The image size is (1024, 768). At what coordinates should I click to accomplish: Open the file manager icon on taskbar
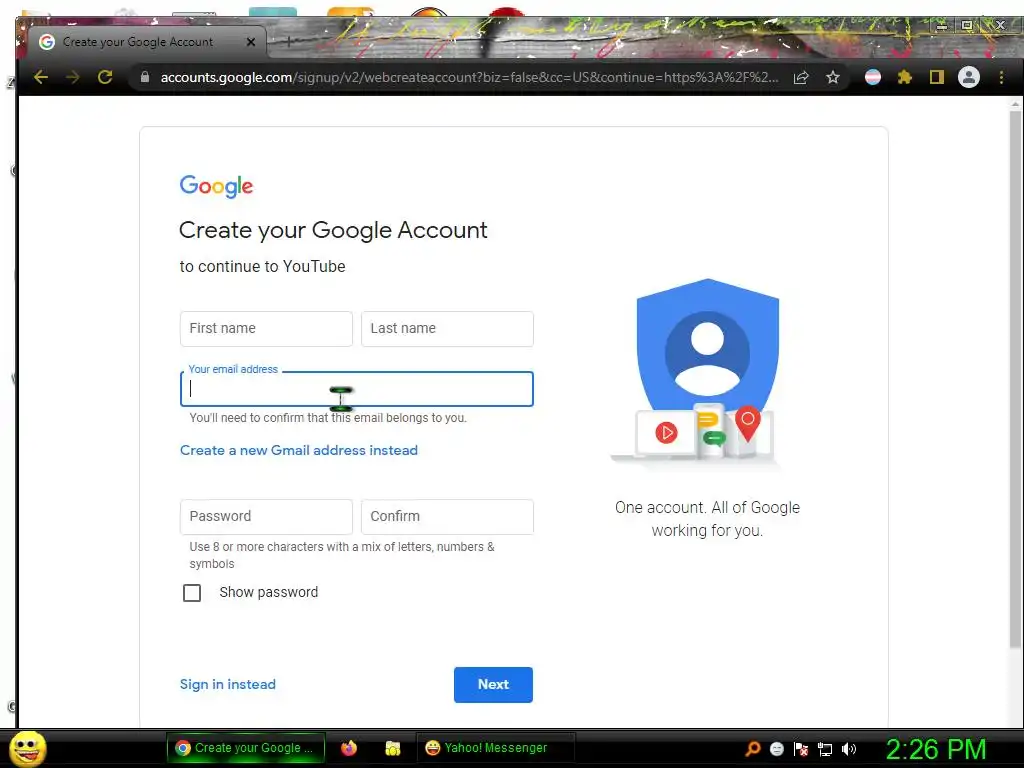pyautogui.click(x=392, y=748)
